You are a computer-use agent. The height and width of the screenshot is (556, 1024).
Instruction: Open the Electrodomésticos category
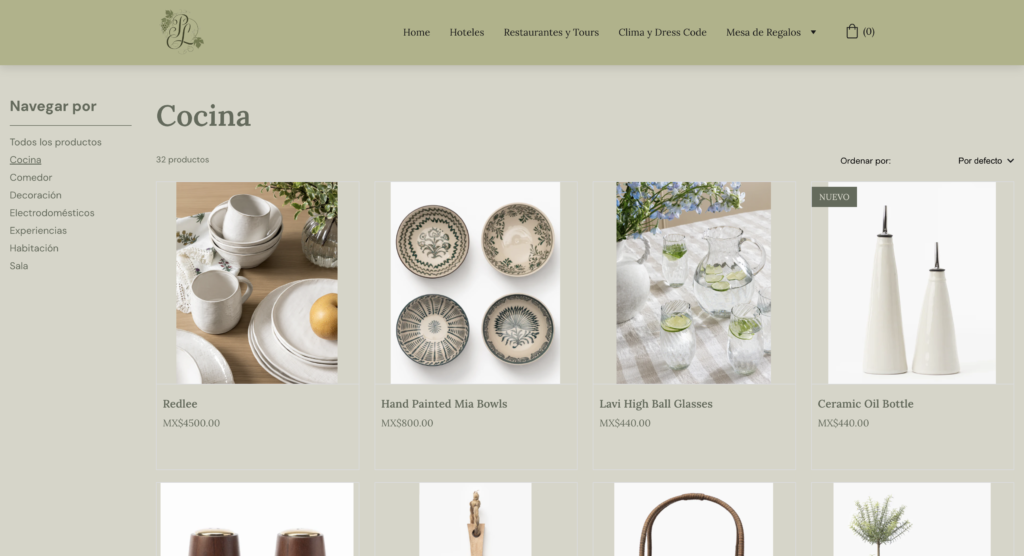pyautogui.click(x=52, y=212)
